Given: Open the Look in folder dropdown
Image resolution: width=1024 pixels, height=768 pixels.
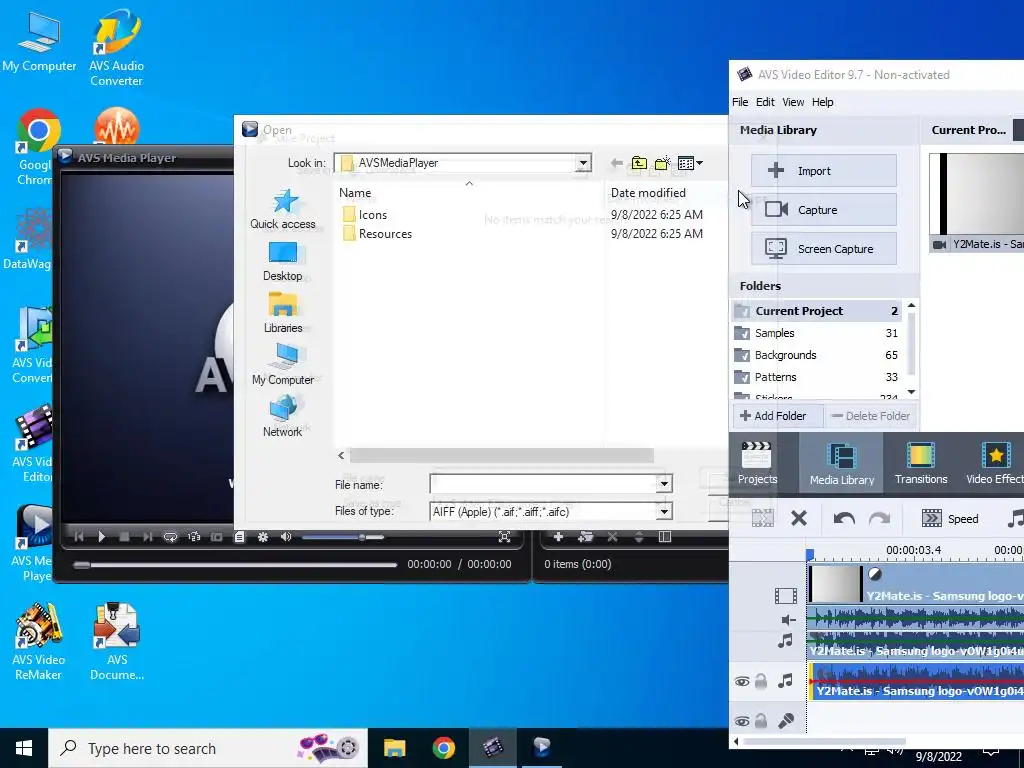Looking at the screenshot, I should [583, 163].
